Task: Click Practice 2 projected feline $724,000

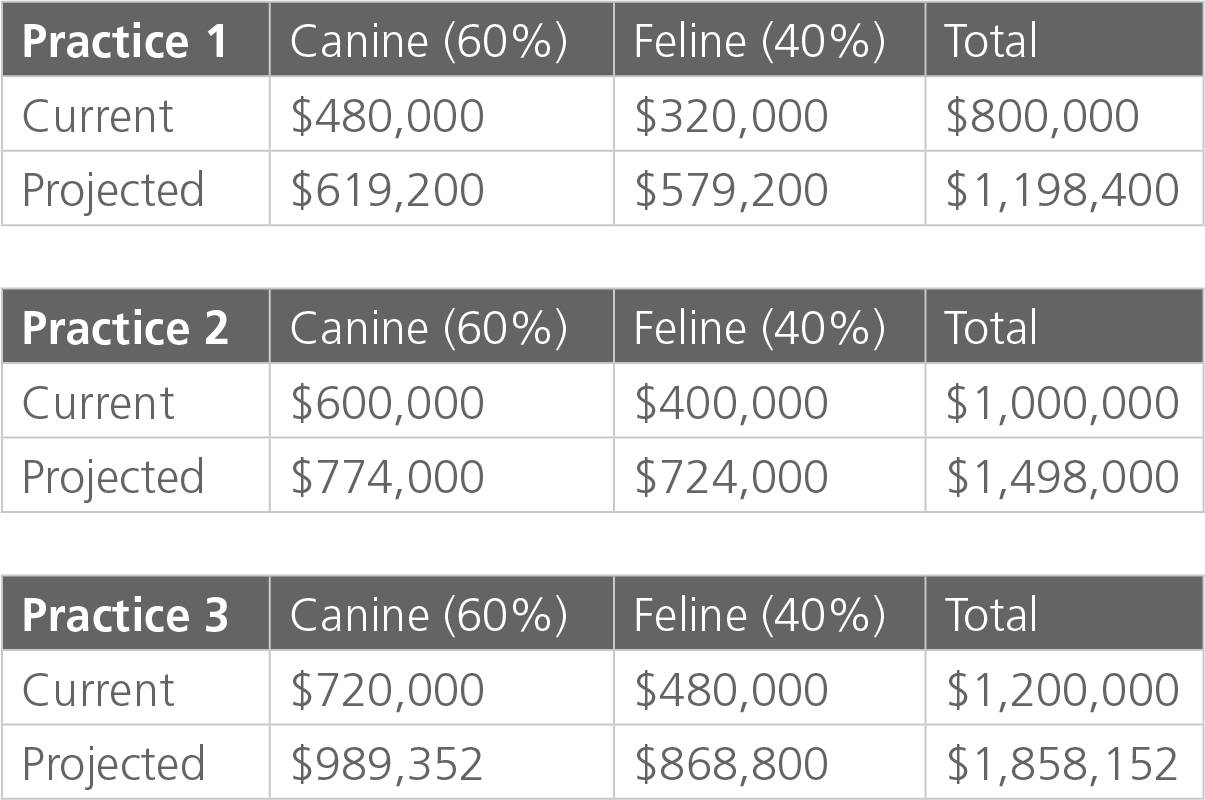Action: coord(731,477)
